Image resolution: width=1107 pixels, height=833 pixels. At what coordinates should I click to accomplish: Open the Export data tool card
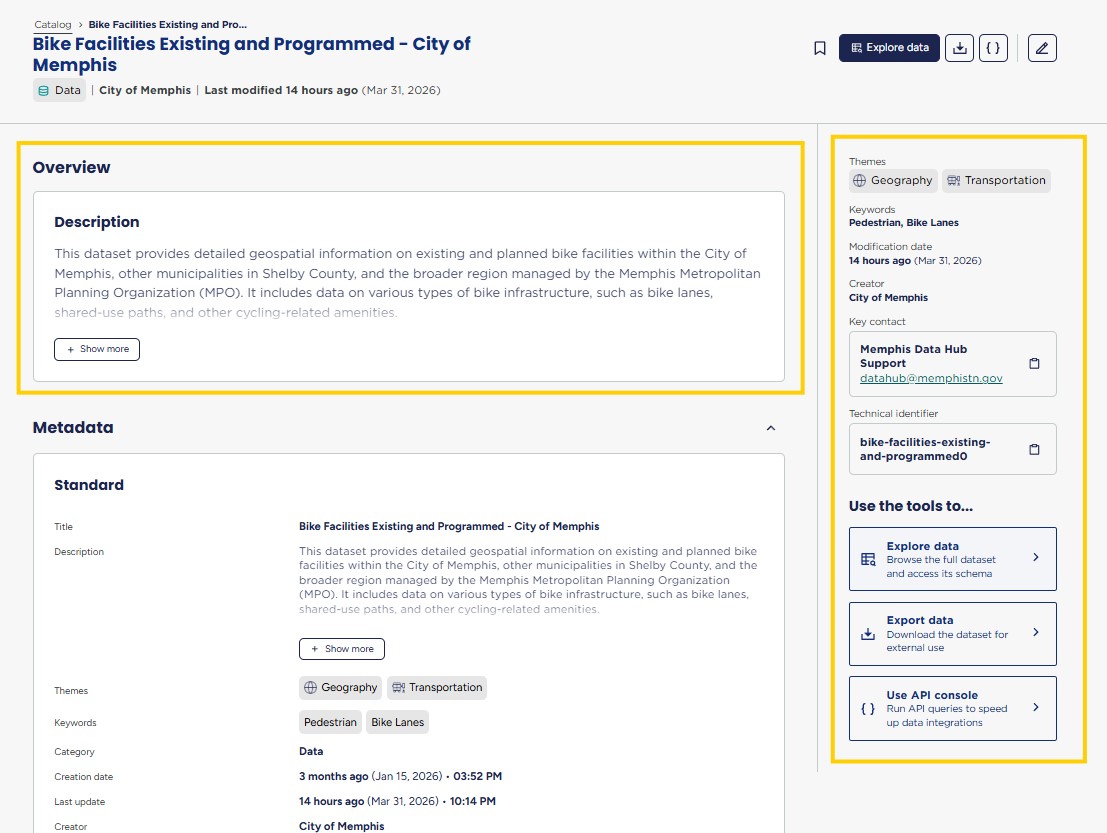pos(952,634)
